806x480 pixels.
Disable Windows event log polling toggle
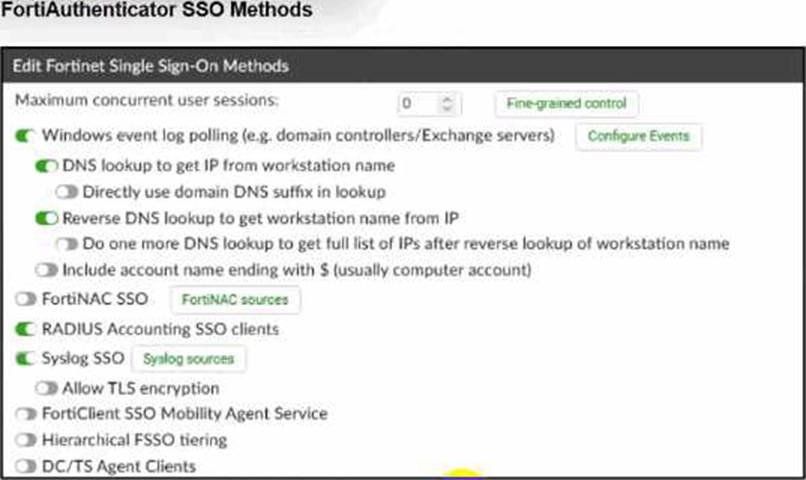[x=26, y=135]
